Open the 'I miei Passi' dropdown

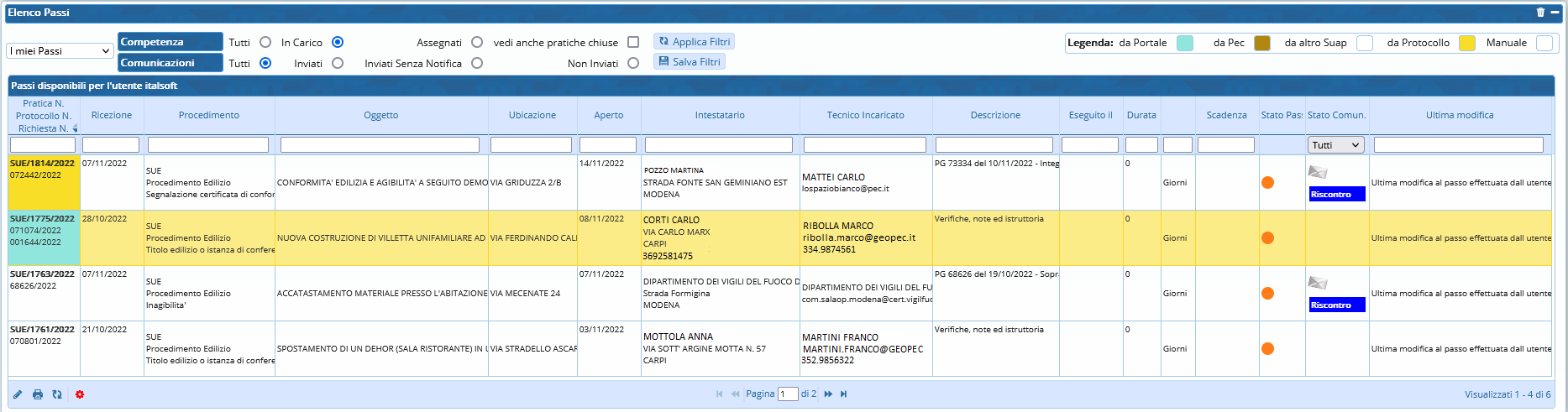pos(60,51)
